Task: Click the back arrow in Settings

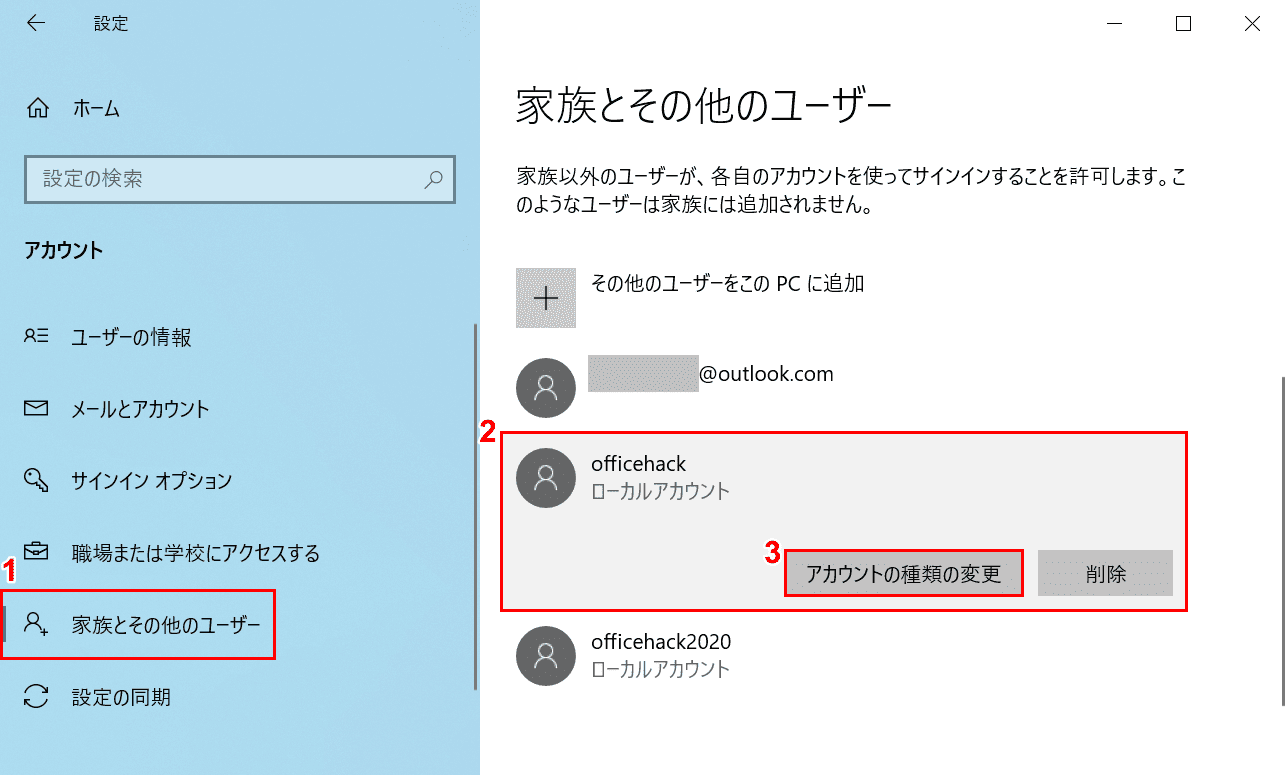Action: pyautogui.click(x=36, y=23)
